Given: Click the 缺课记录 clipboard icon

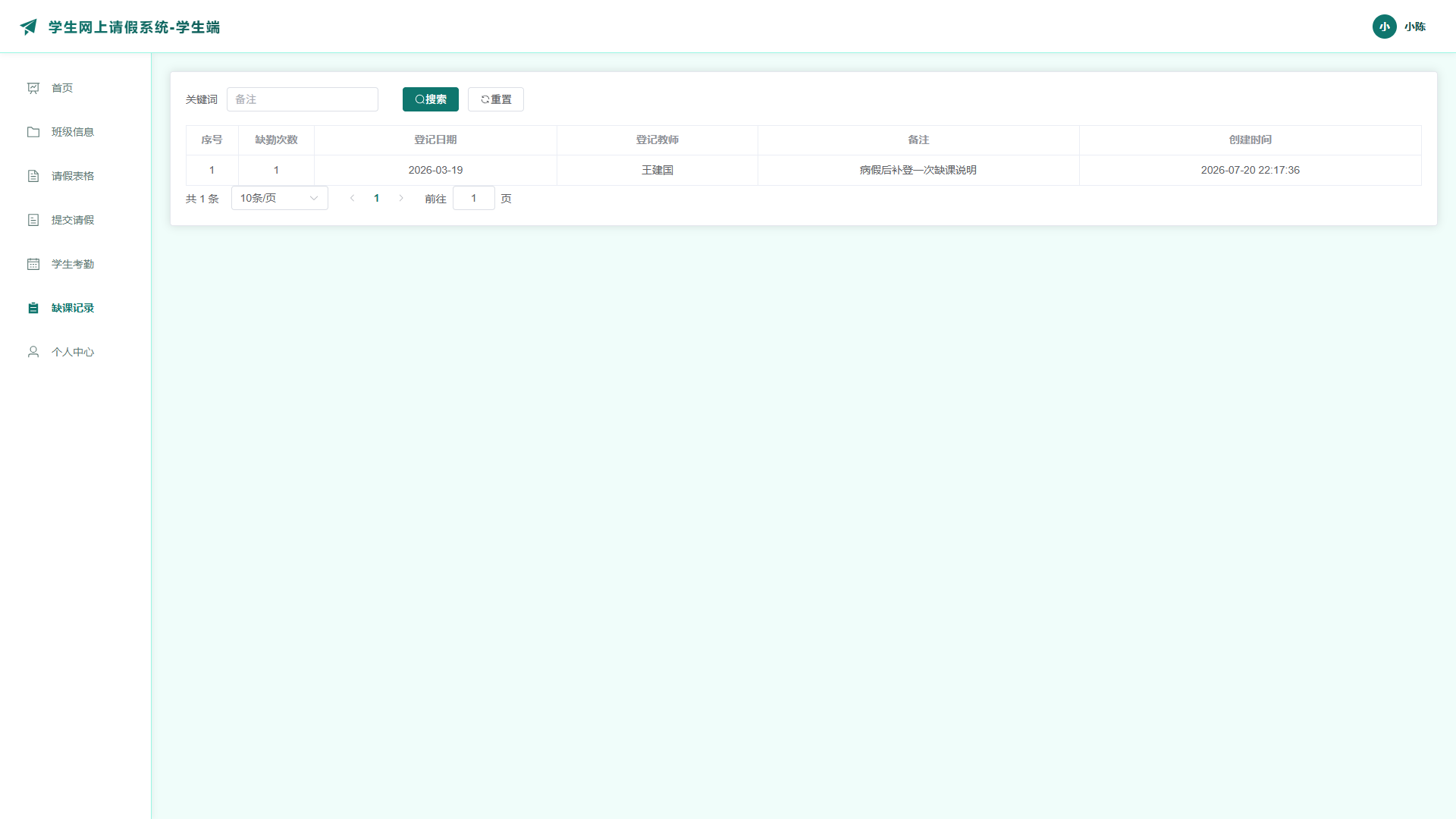Looking at the screenshot, I should pyautogui.click(x=33, y=308).
